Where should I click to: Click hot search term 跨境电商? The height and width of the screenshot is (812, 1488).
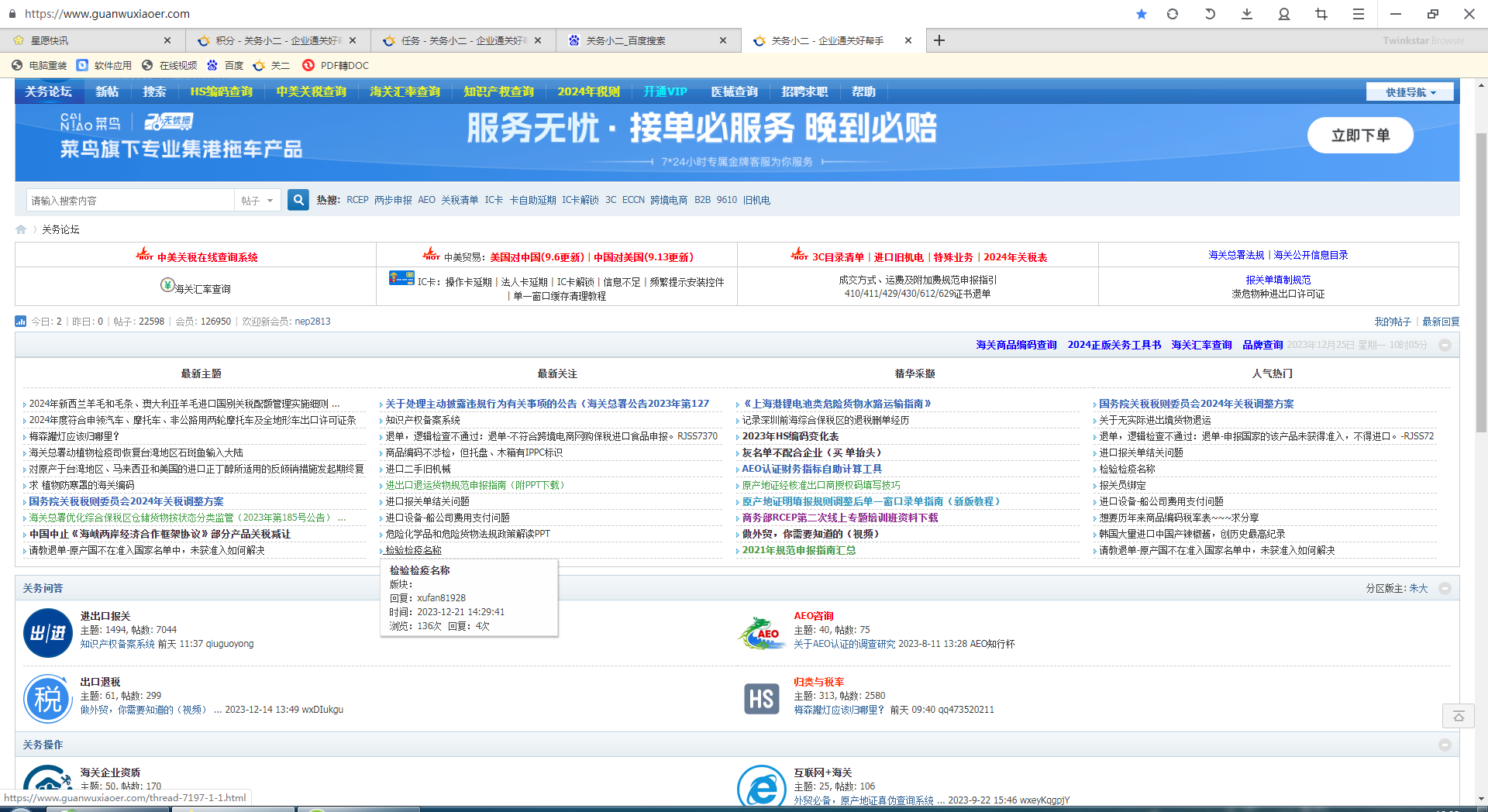coord(669,200)
